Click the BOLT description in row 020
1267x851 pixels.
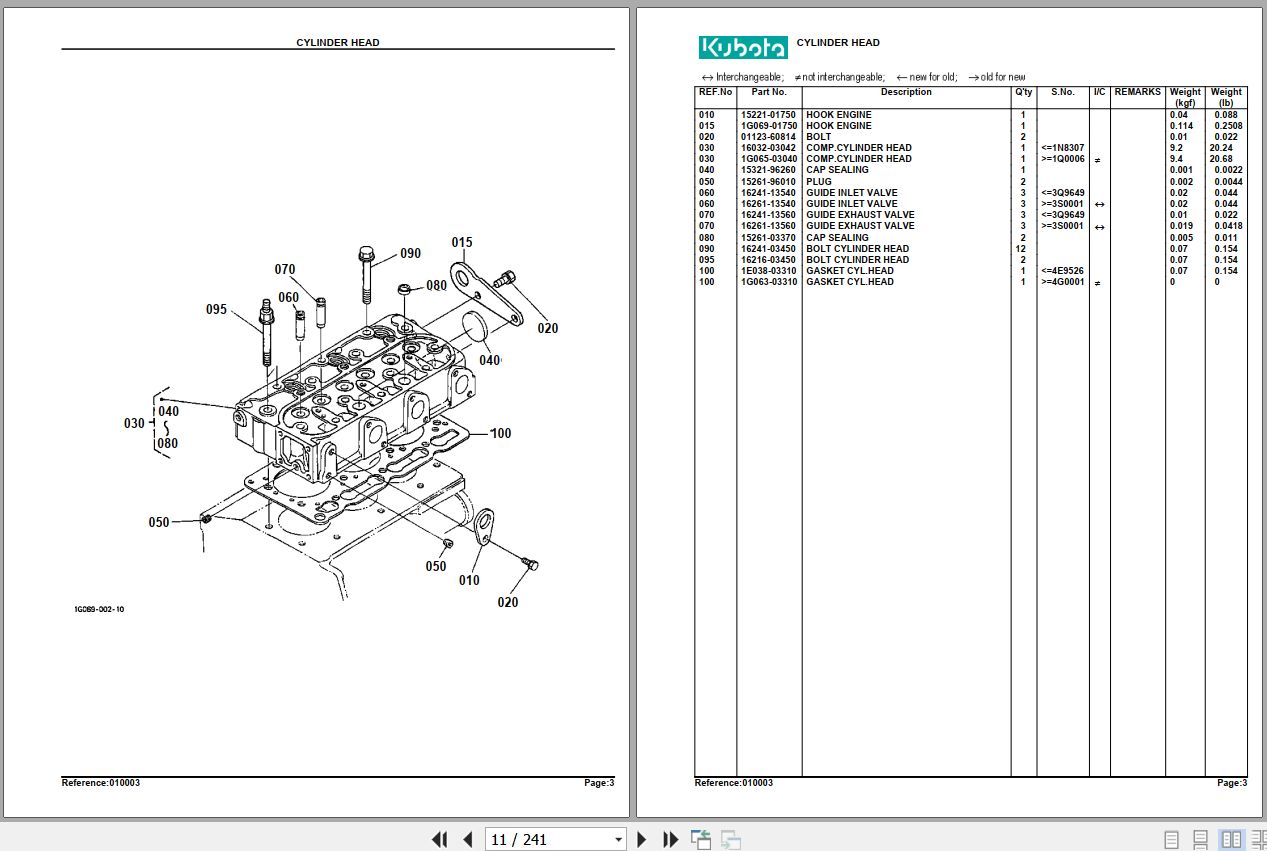tap(819, 137)
